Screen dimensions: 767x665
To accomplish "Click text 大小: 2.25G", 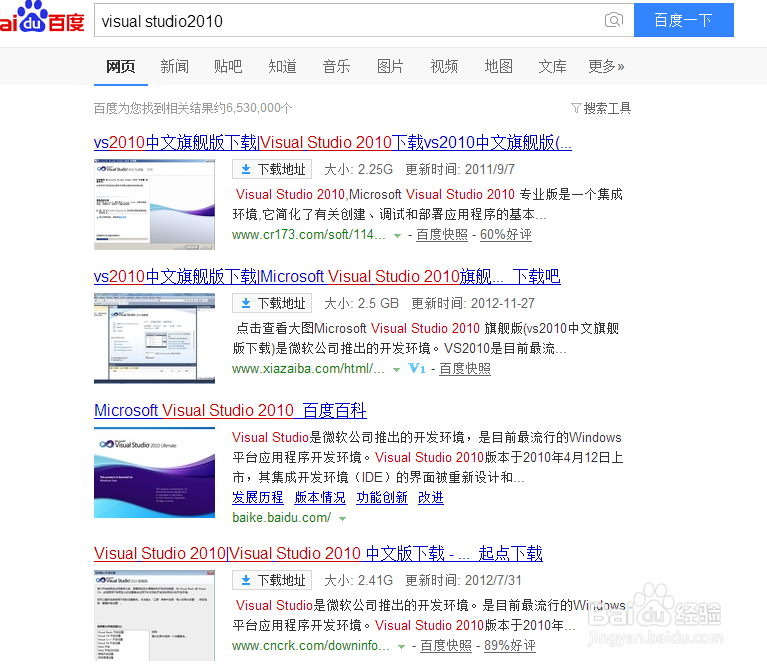I will pyautogui.click(x=359, y=169).
